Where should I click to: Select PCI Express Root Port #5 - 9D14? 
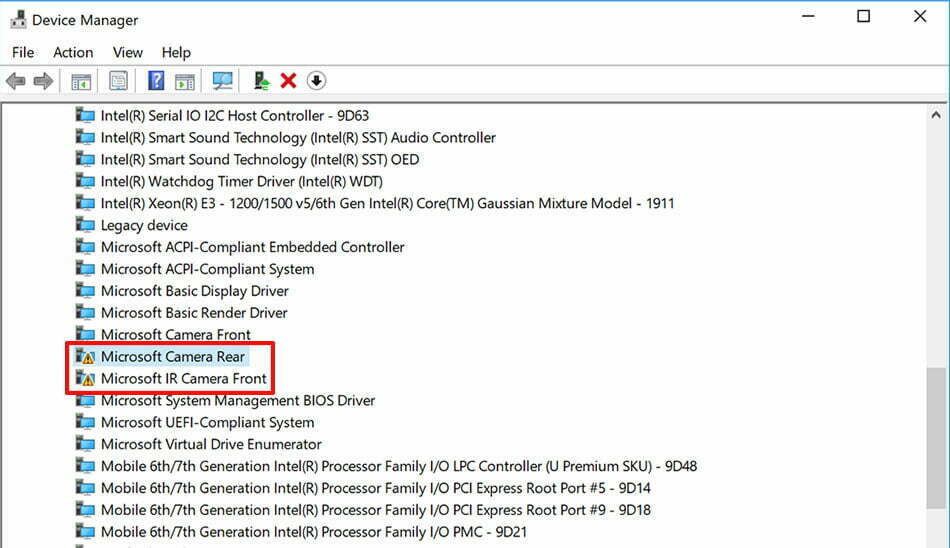click(x=376, y=487)
